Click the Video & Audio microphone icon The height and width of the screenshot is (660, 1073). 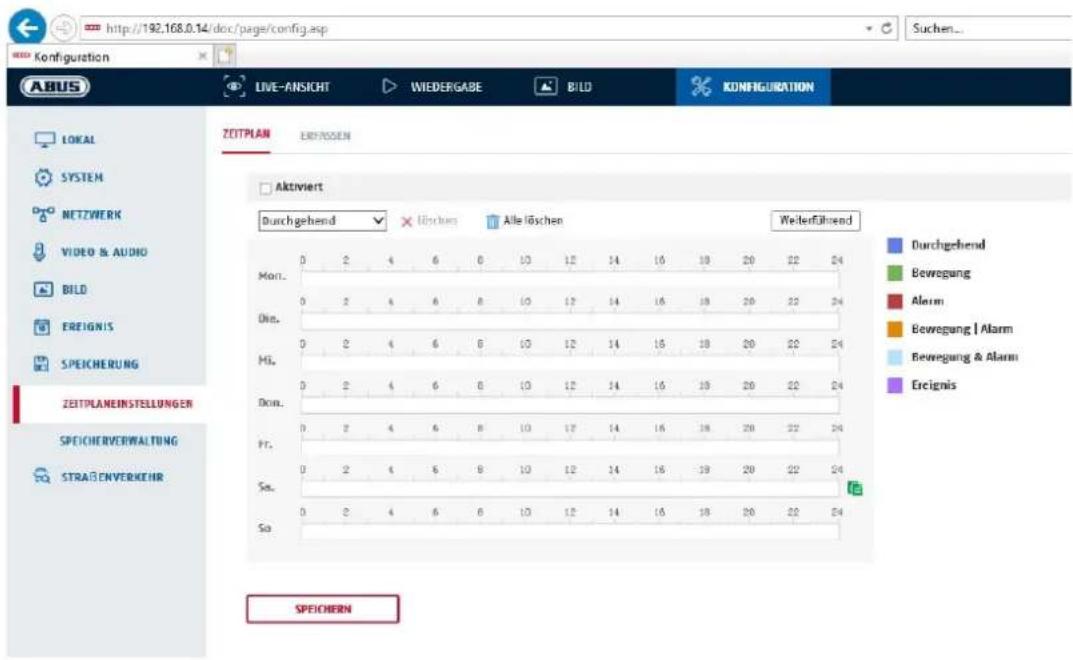(x=40, y=252)
